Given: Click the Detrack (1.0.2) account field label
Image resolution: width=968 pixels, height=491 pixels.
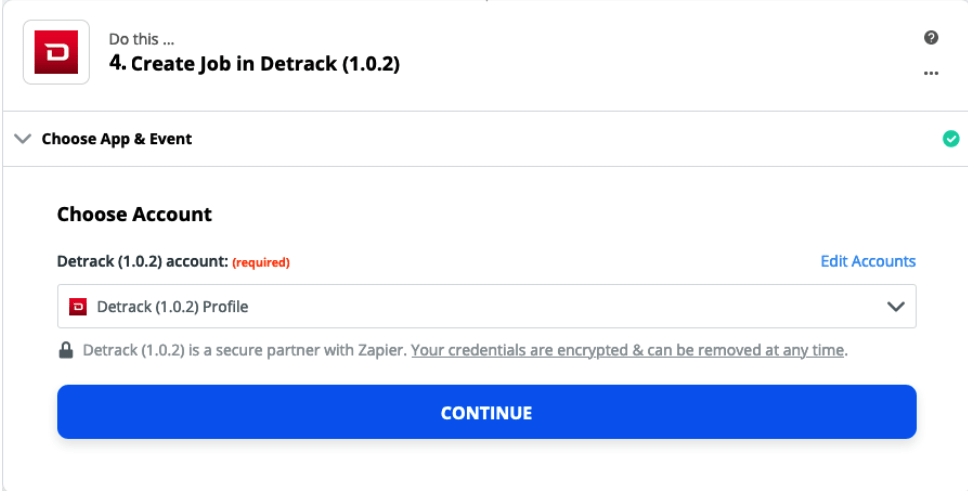Looking at the screenshot, I should [143, 262].
